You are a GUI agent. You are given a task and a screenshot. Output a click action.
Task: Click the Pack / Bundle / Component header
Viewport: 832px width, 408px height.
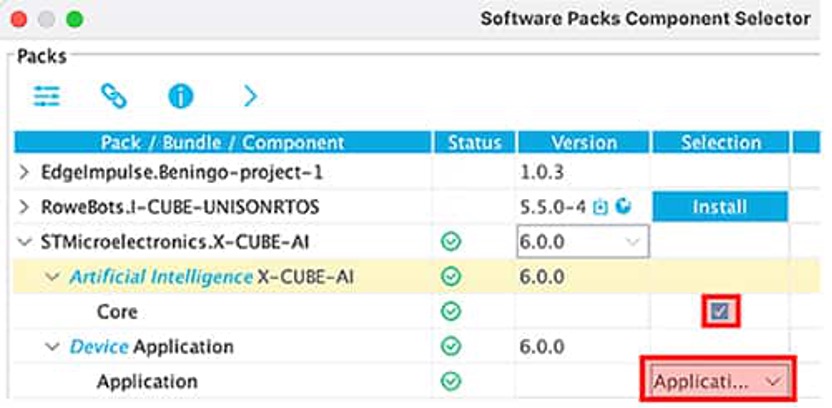click(222, 142)
